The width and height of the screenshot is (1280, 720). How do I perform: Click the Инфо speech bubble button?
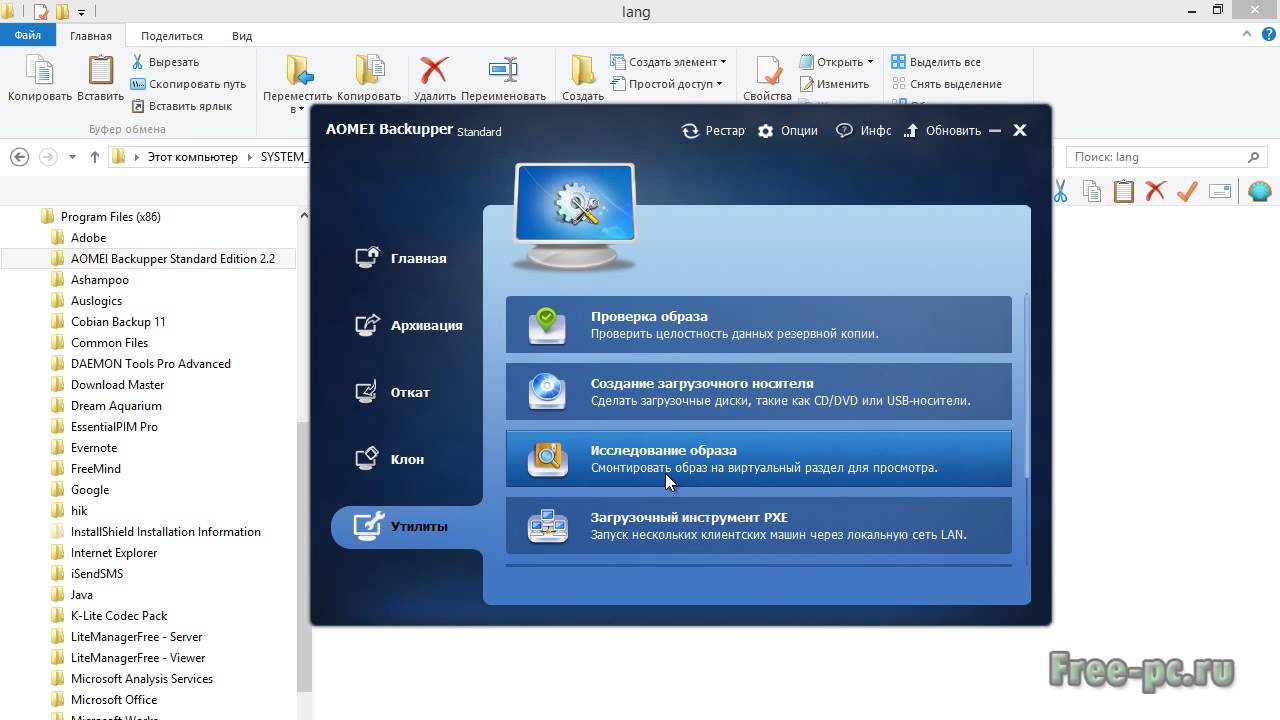[x=863, y=130]
